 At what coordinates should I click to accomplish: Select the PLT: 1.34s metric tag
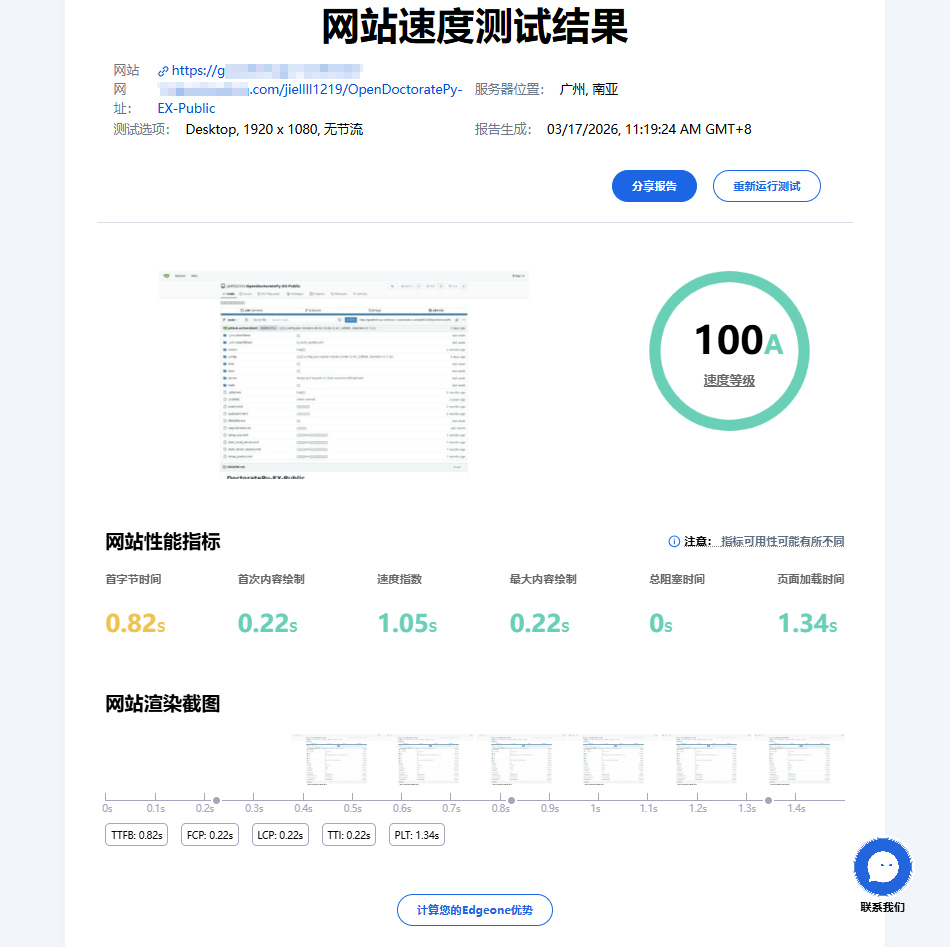416,834
